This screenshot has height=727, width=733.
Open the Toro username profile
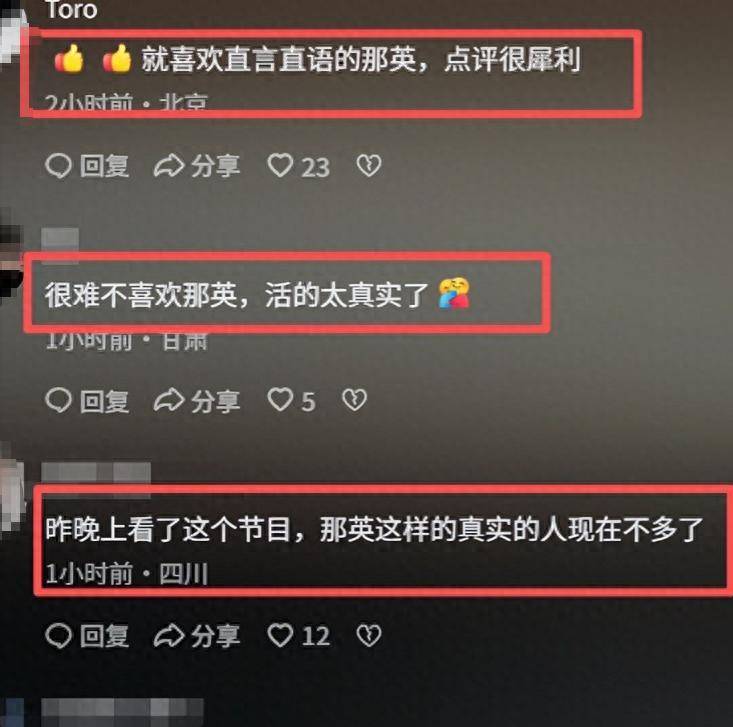tap(72, 9)
